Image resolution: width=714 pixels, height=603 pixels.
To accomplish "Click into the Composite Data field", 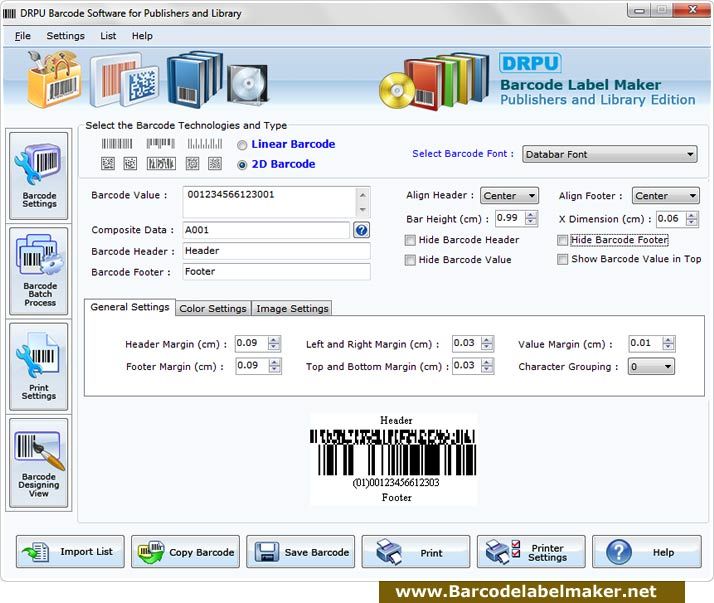I will tap(266, 230).
